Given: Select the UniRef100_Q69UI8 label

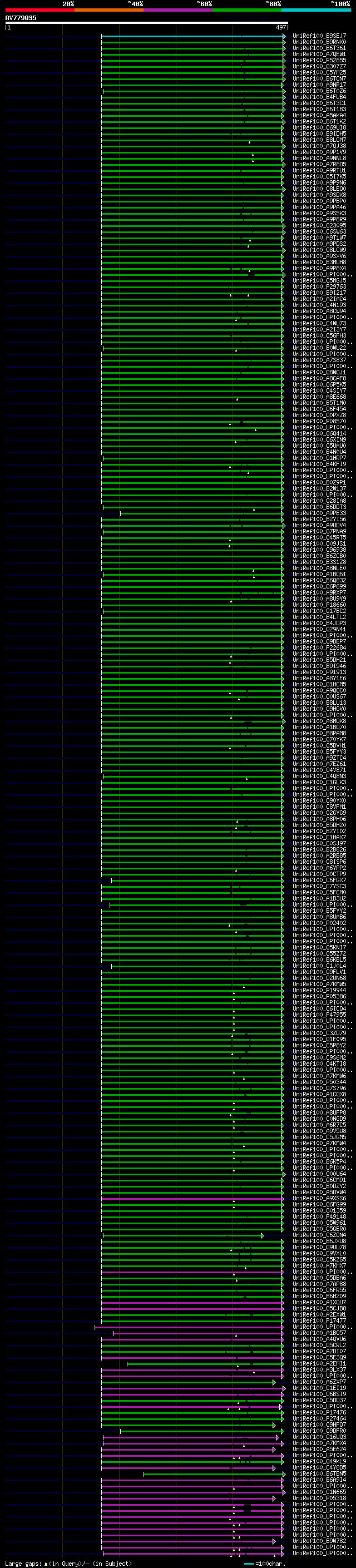Looking at the screenshot, I should (319, 128).
